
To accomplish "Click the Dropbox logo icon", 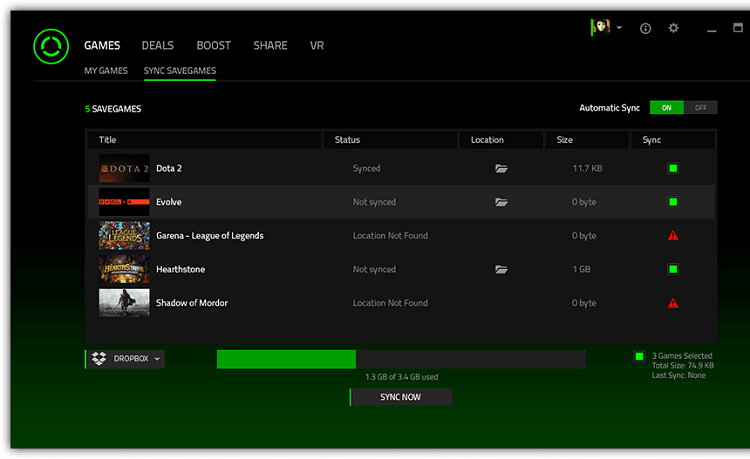I will pos(99,359).
